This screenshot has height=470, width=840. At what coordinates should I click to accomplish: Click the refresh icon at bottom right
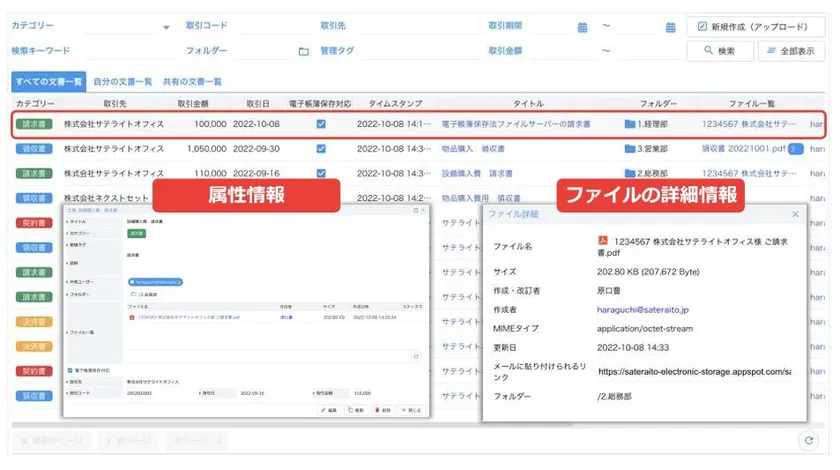[808, 439]
